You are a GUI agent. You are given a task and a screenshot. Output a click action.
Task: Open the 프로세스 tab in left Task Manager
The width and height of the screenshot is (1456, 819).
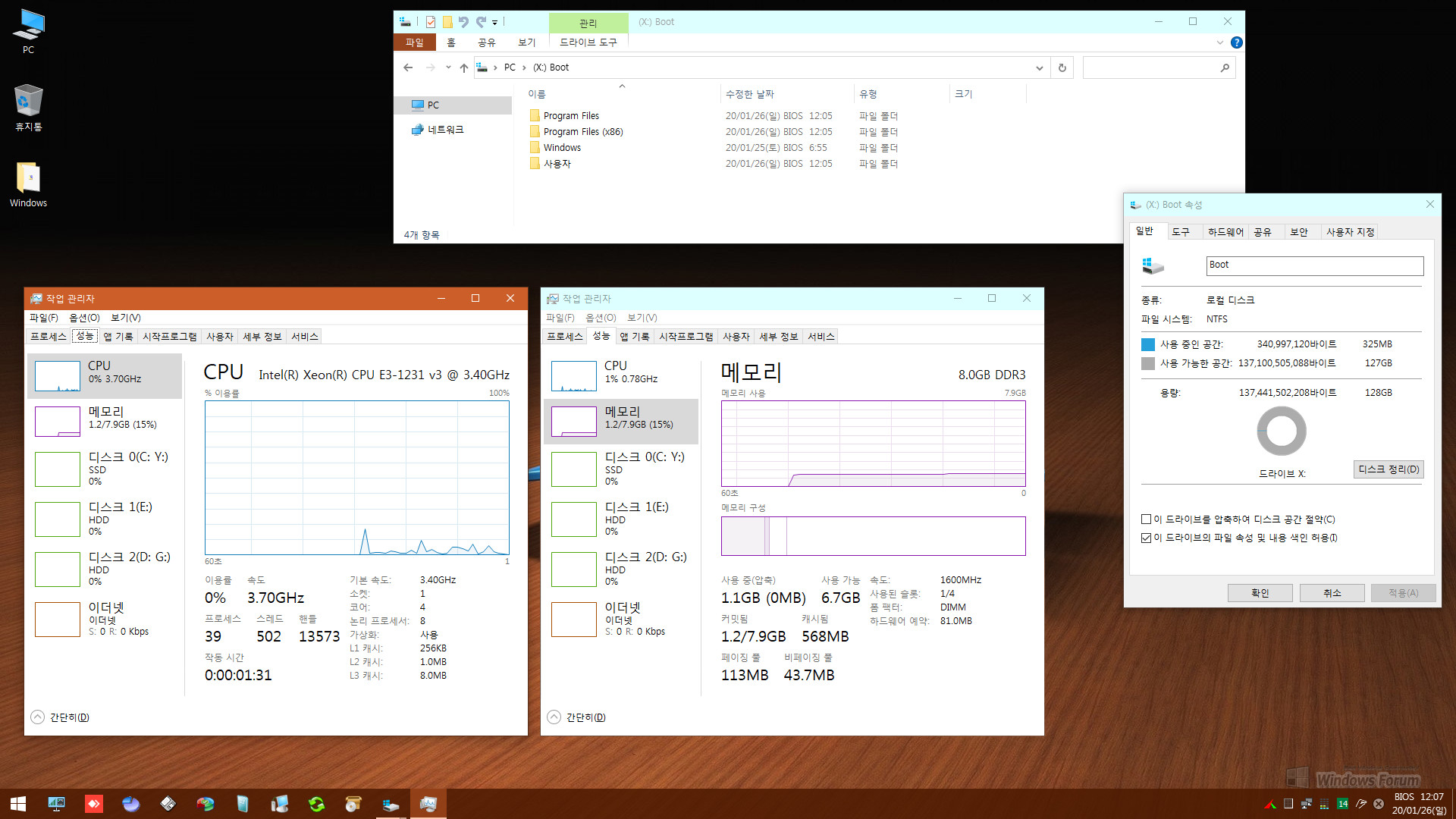point(48,337)
